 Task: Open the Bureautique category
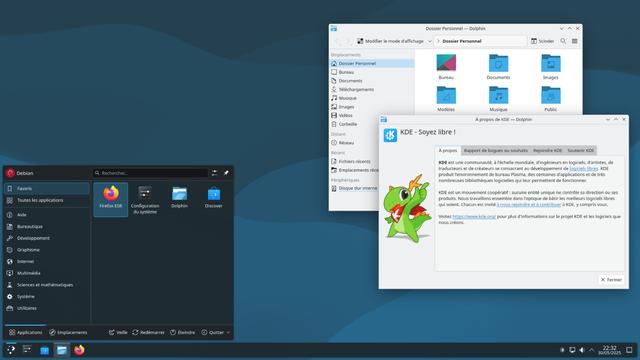[47, 227]
